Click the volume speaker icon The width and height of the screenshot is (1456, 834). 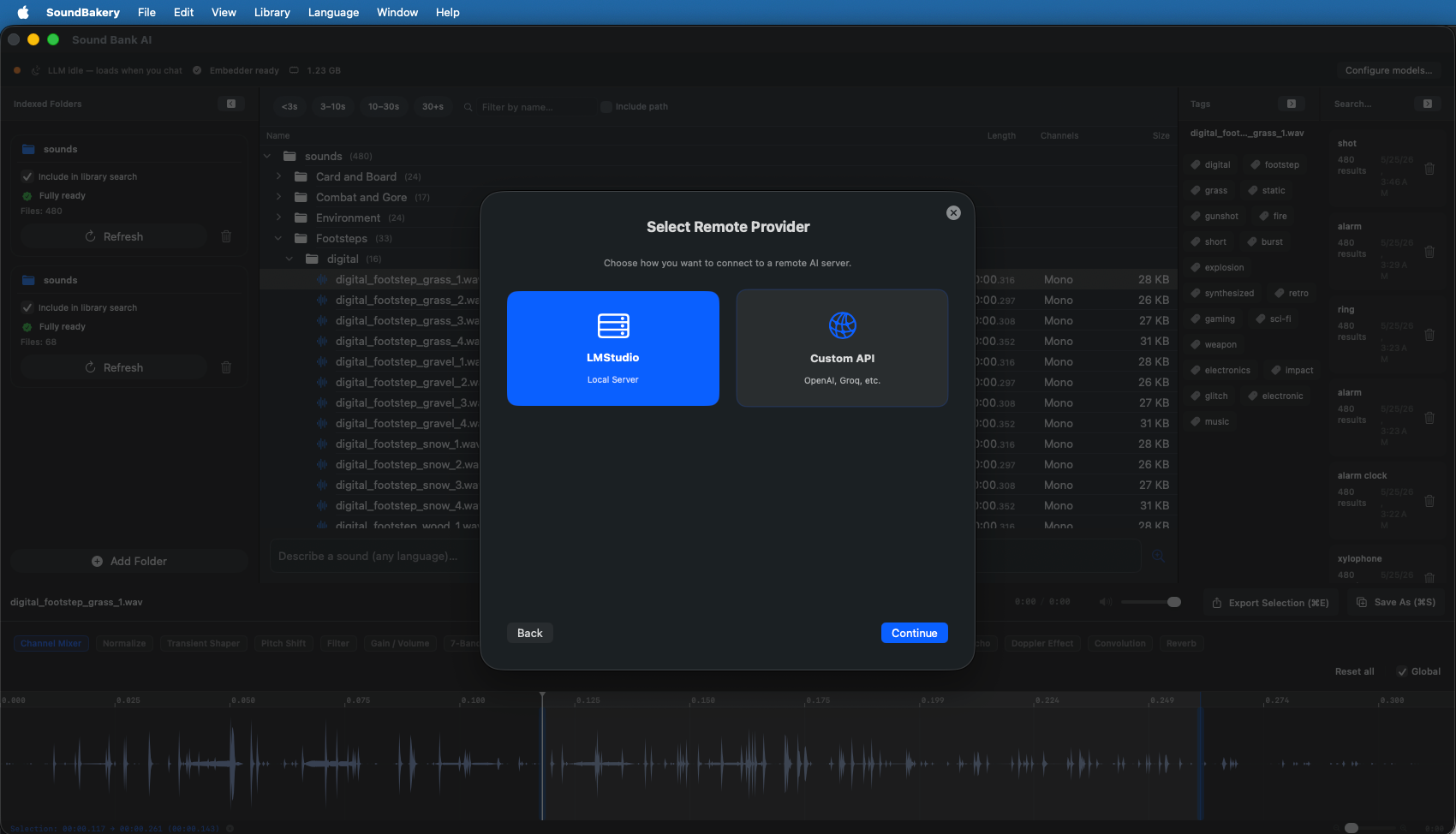(1106, 602)
